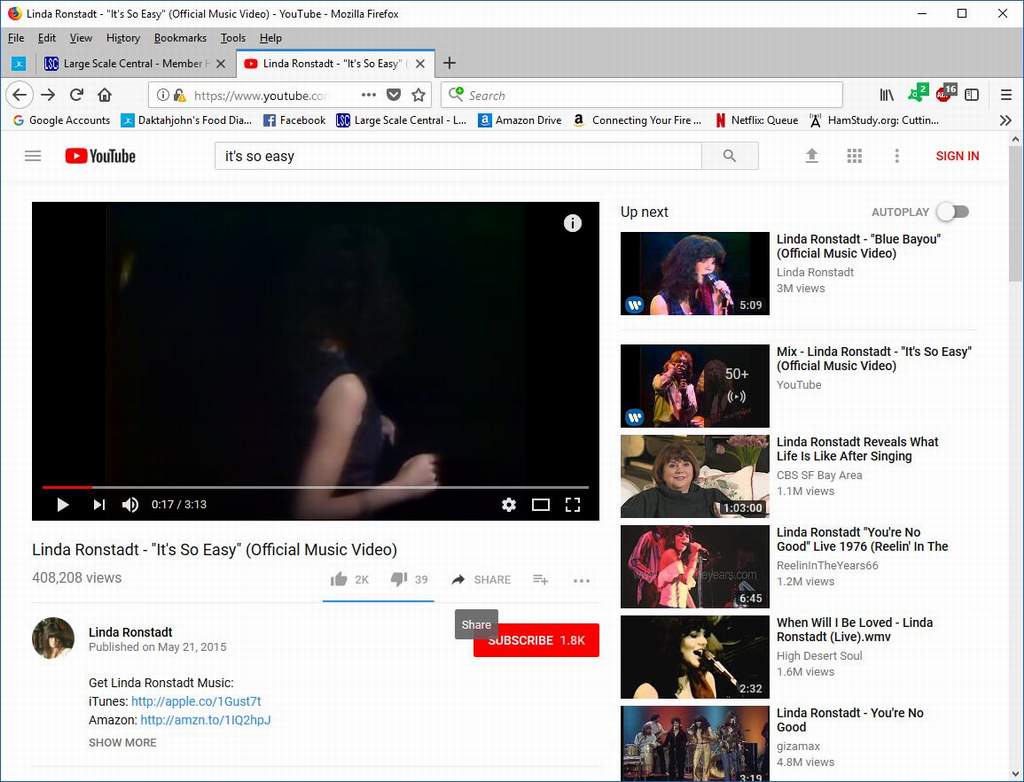Screen dimensions: 1024x782
Task: Save page to Pocket
Action: point(393,95)
